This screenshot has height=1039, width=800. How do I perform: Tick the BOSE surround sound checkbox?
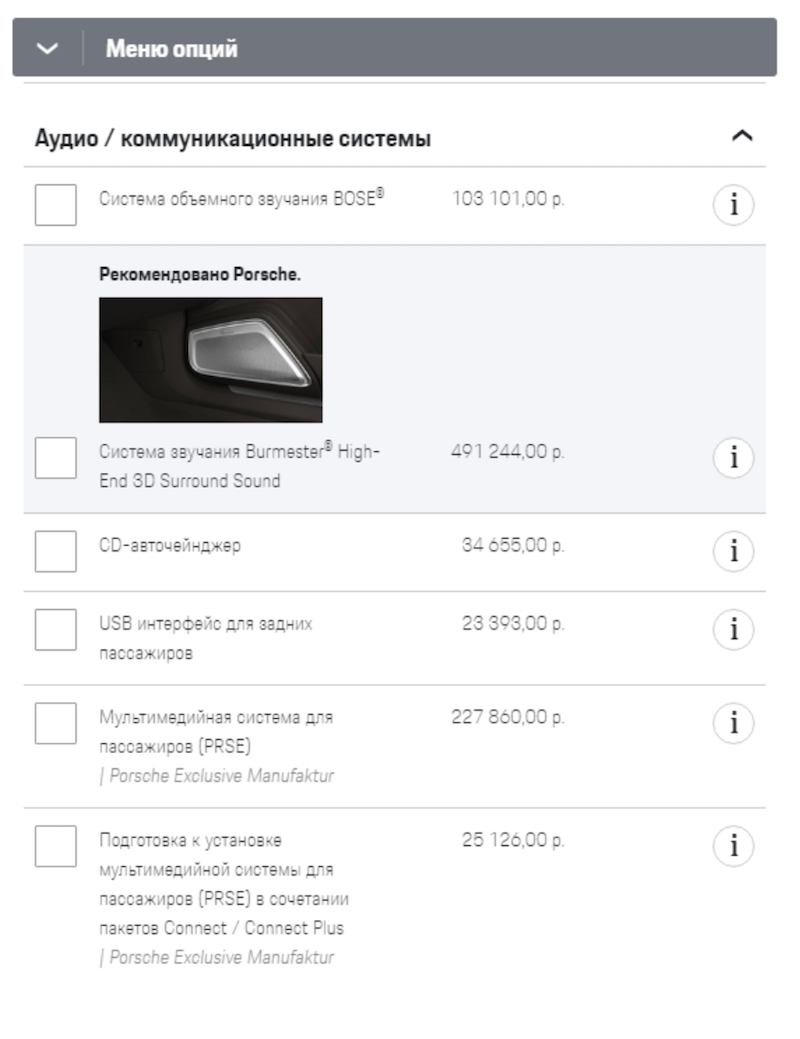(x=56, y=205)
